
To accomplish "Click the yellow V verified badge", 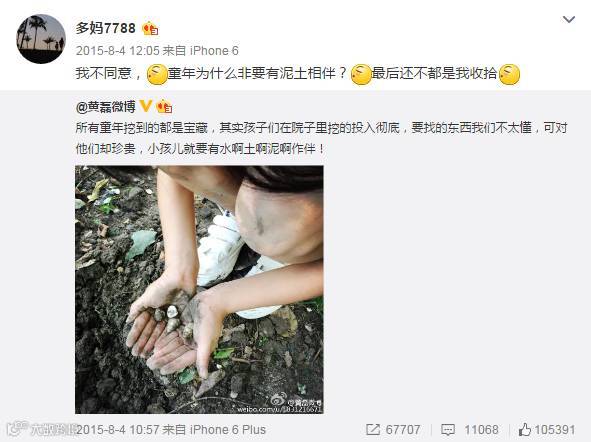I will [145, 106].
